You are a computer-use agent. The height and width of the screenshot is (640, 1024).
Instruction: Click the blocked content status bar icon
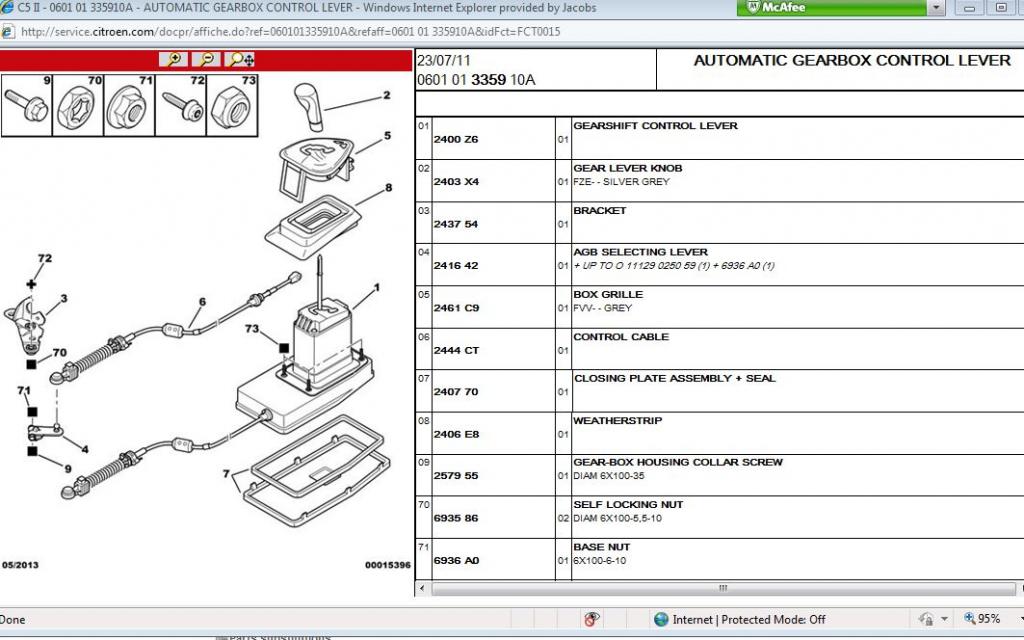[592, 619]
